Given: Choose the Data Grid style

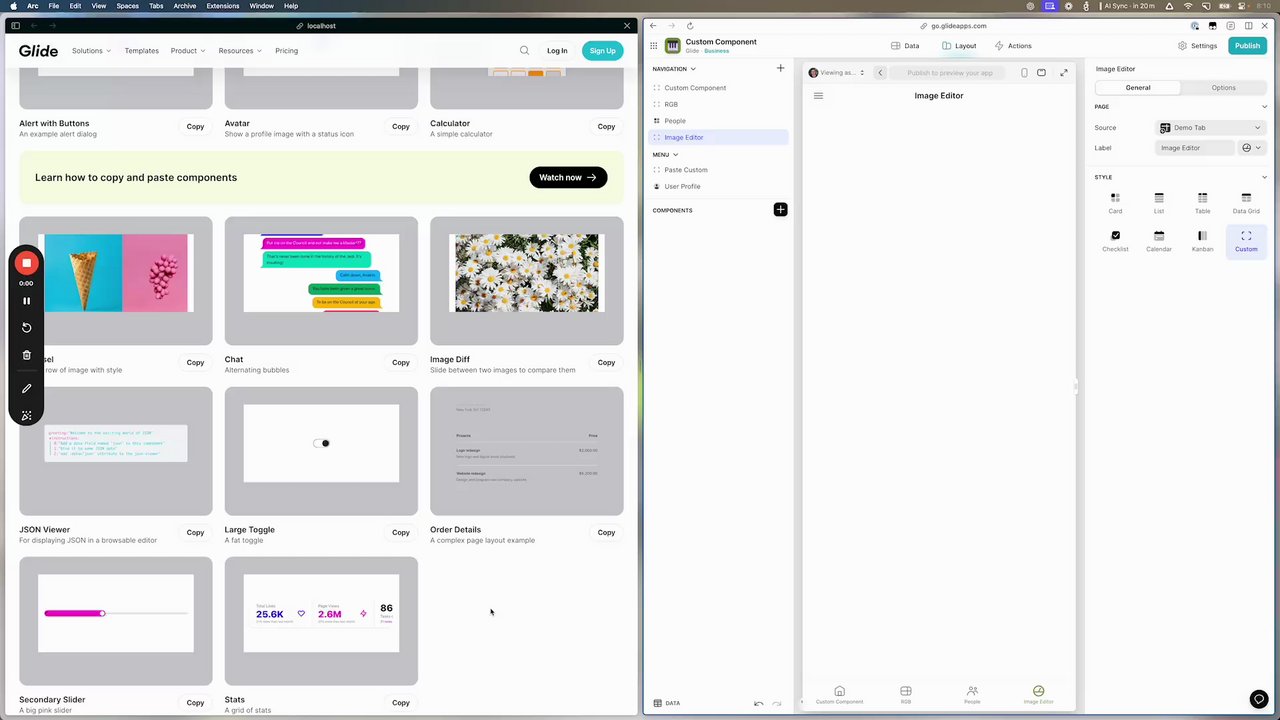Looking at the screenshot, I should 1246,203.
